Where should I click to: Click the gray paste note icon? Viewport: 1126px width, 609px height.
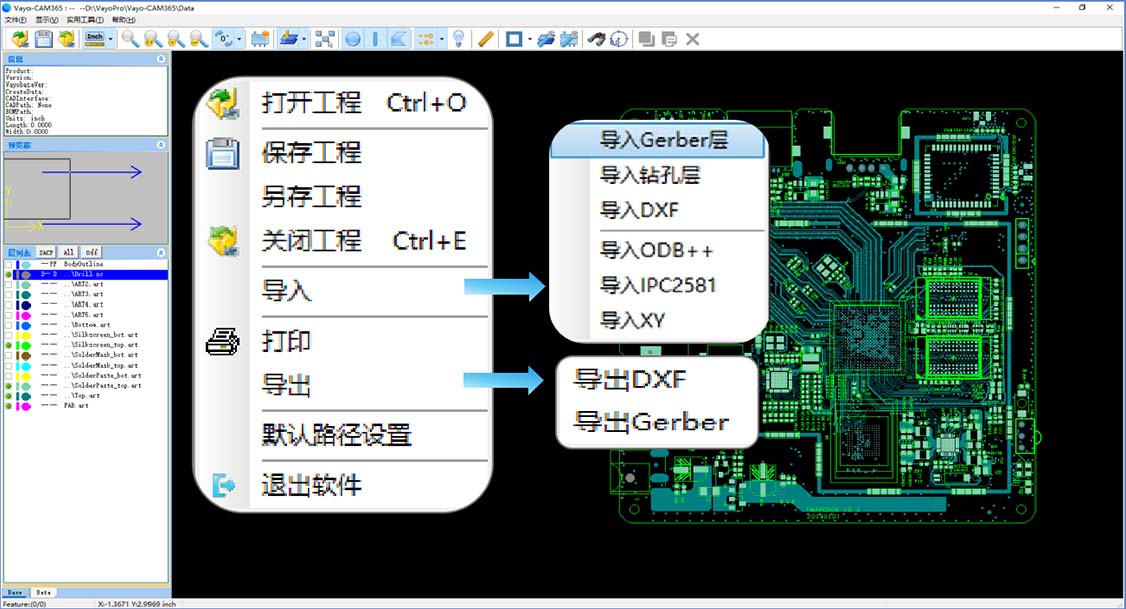(x=669, y=39)
